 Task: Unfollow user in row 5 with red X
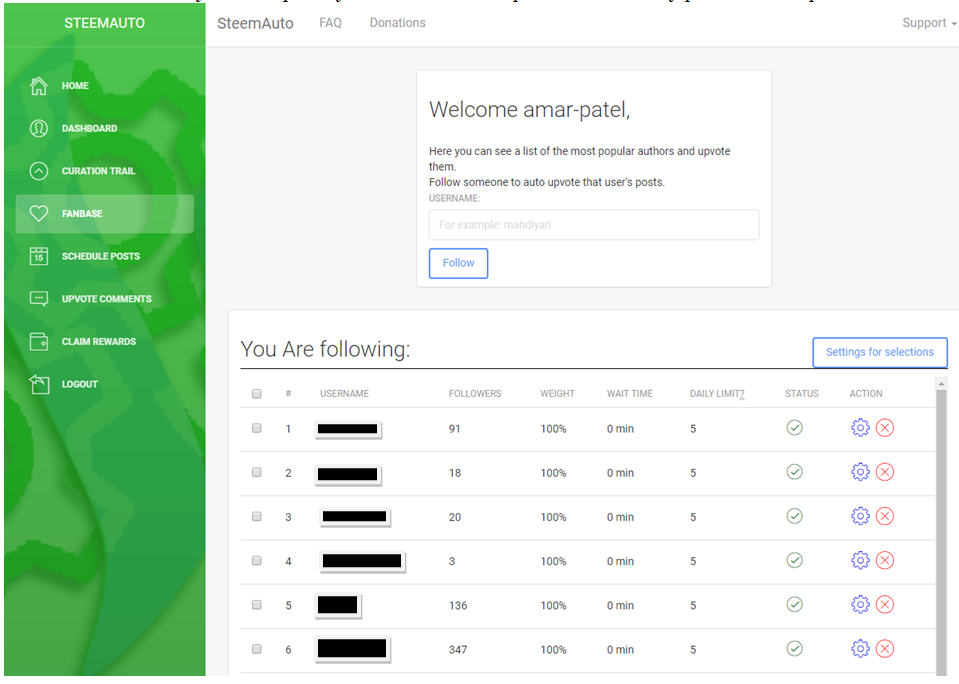[884, 604]
